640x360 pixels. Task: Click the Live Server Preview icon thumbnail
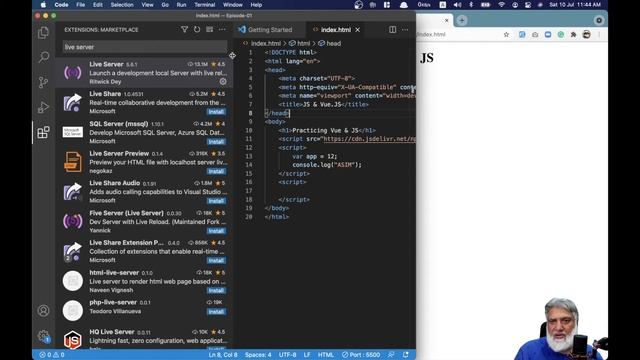(73, 162)
